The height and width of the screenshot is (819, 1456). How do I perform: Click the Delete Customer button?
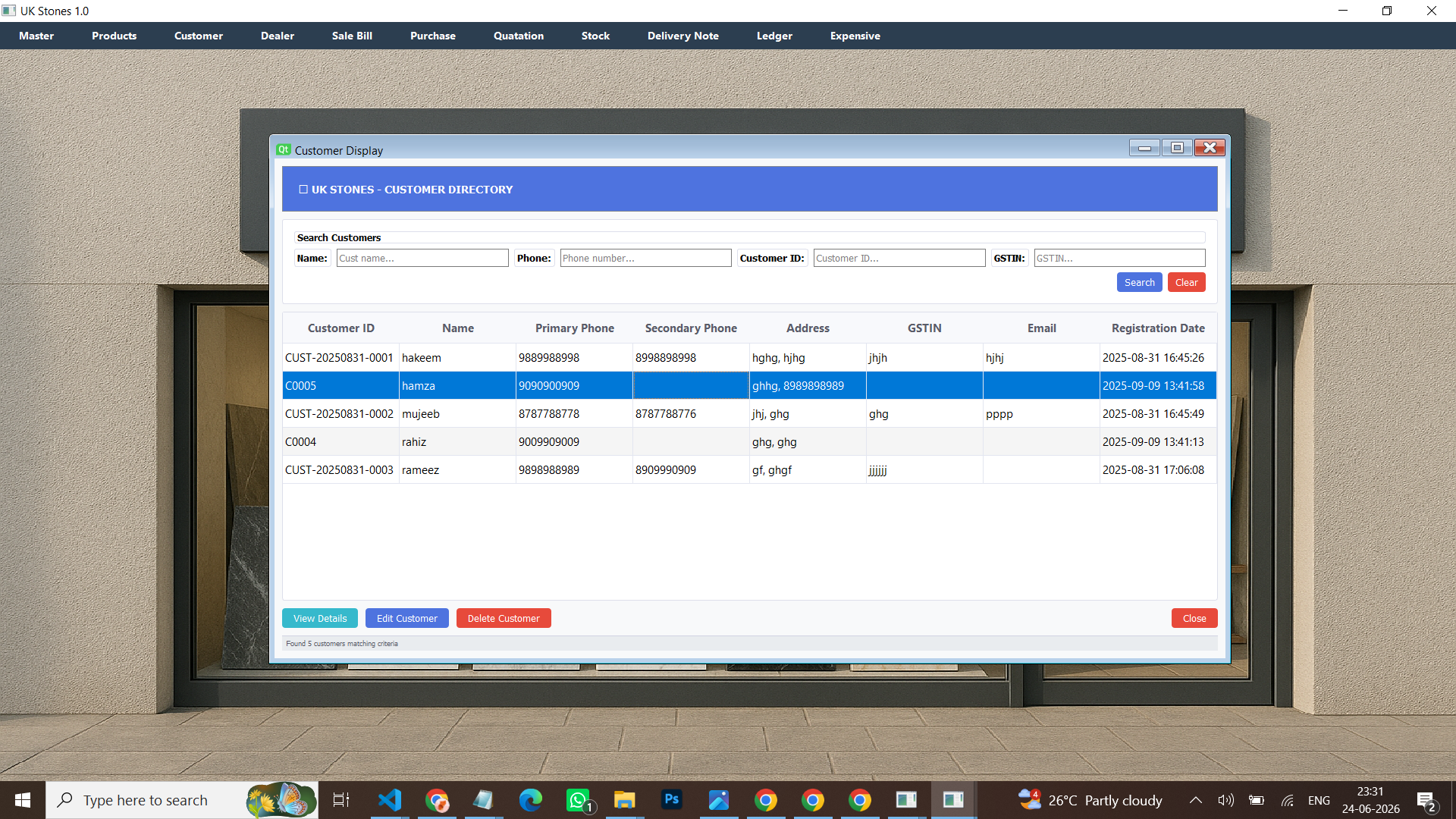pos(504,618)
